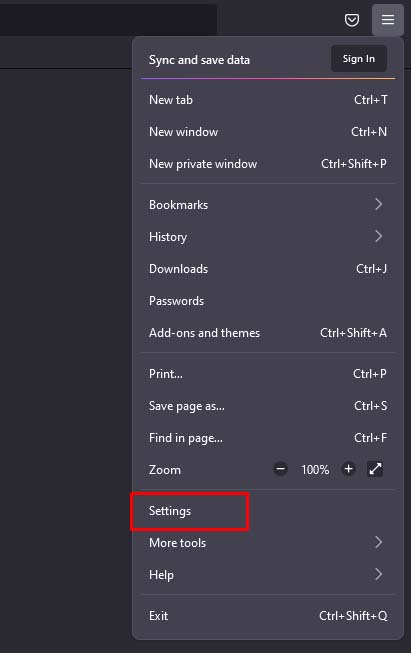Sign In to sync data
Viewport: 411px width, 653px height.
(359, 59)
